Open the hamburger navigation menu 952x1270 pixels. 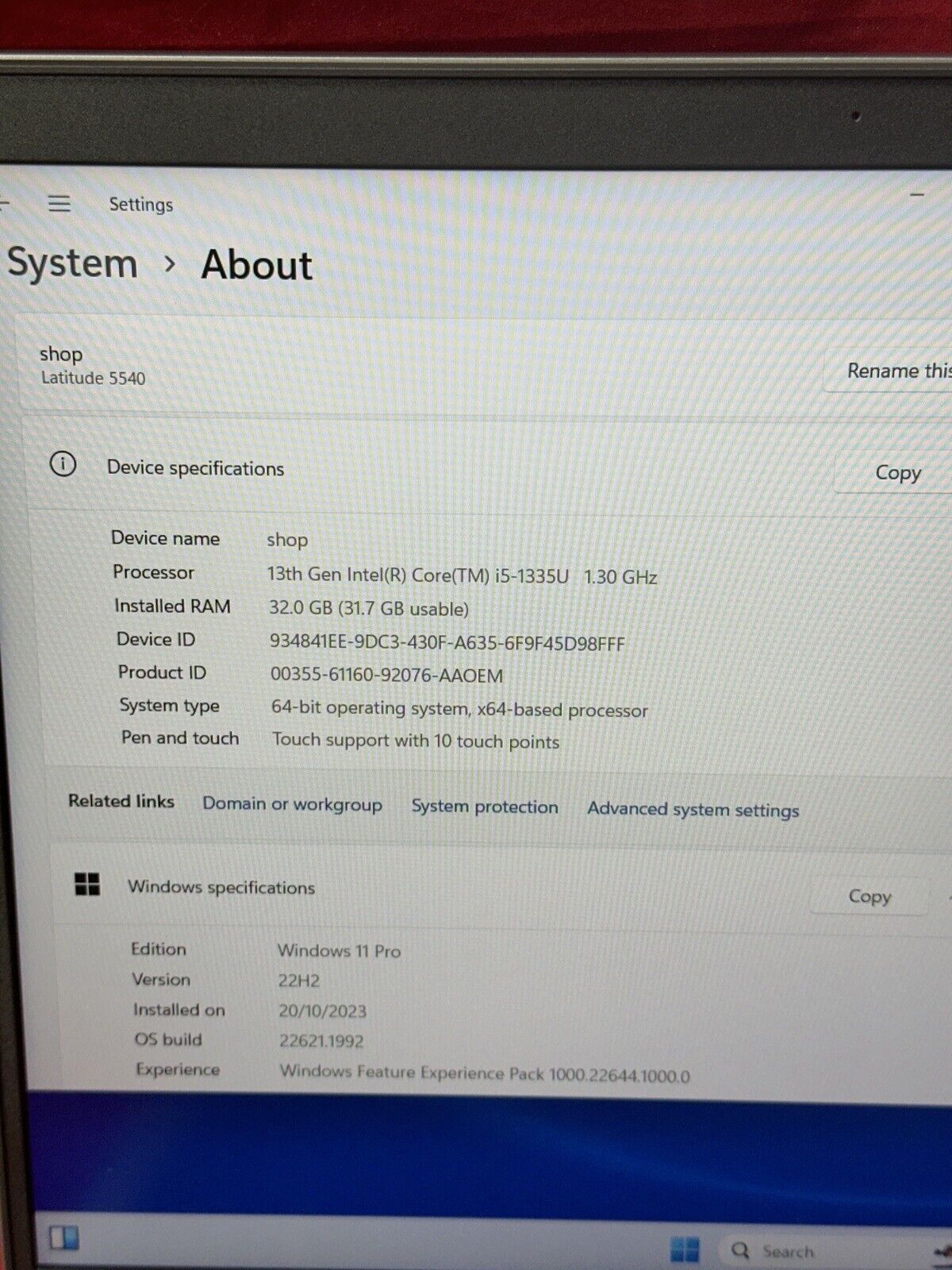click(x=59, y=204)
